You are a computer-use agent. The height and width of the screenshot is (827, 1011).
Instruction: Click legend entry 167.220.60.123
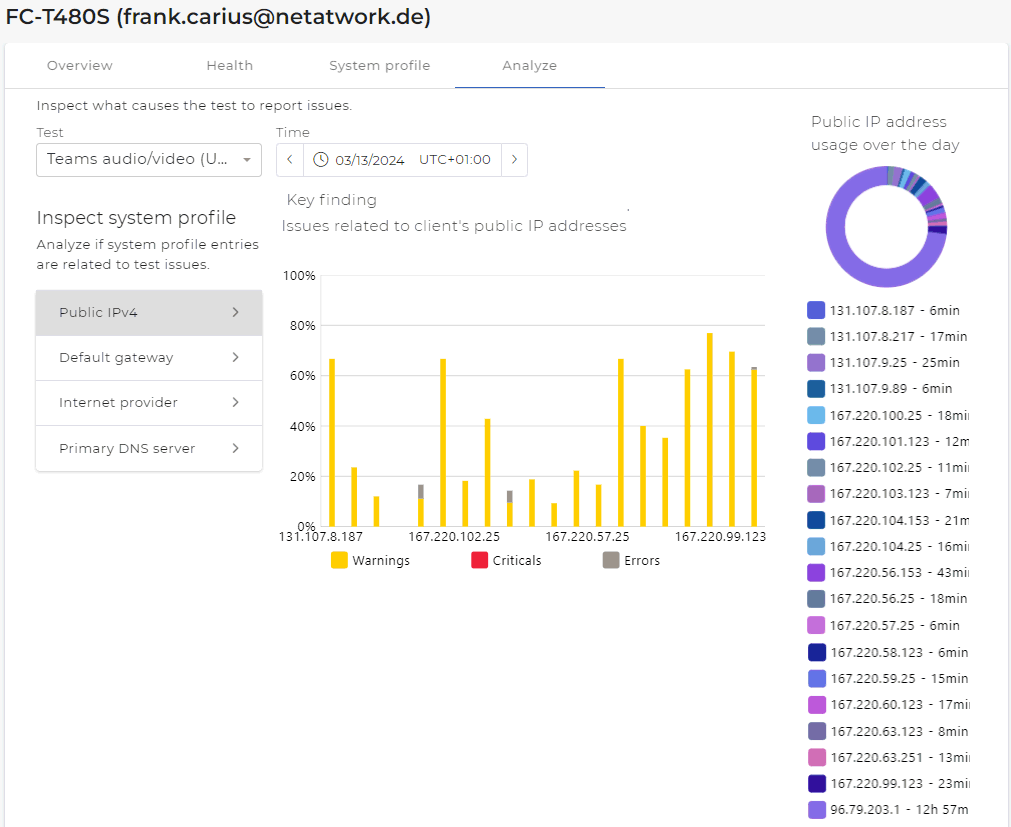[888, 705]
